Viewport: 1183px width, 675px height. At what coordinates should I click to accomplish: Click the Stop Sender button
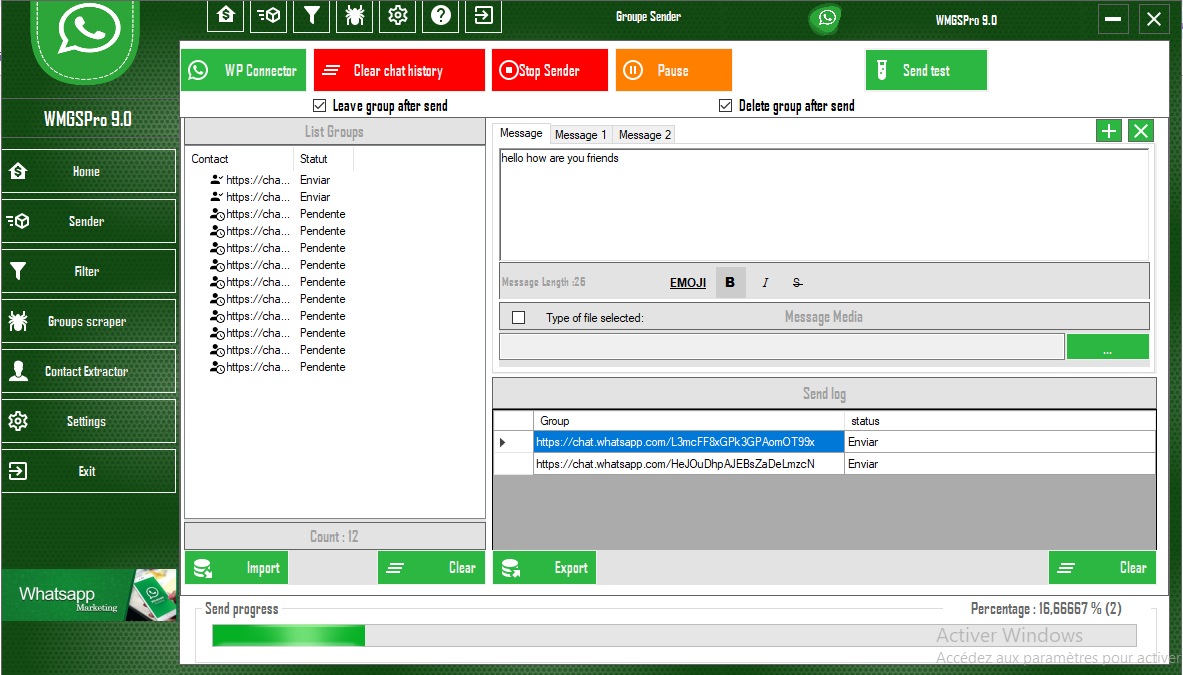click(x=549, y=70)
